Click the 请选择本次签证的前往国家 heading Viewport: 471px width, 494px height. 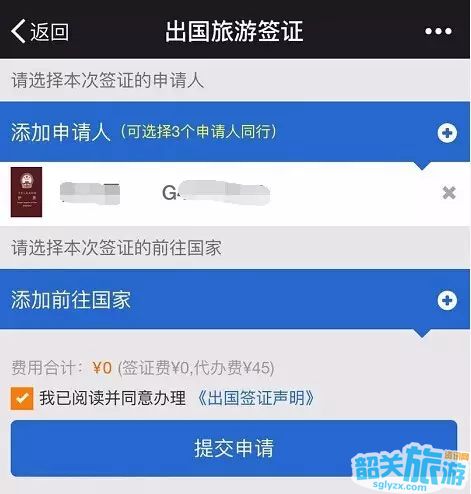[x=116, y=248]
